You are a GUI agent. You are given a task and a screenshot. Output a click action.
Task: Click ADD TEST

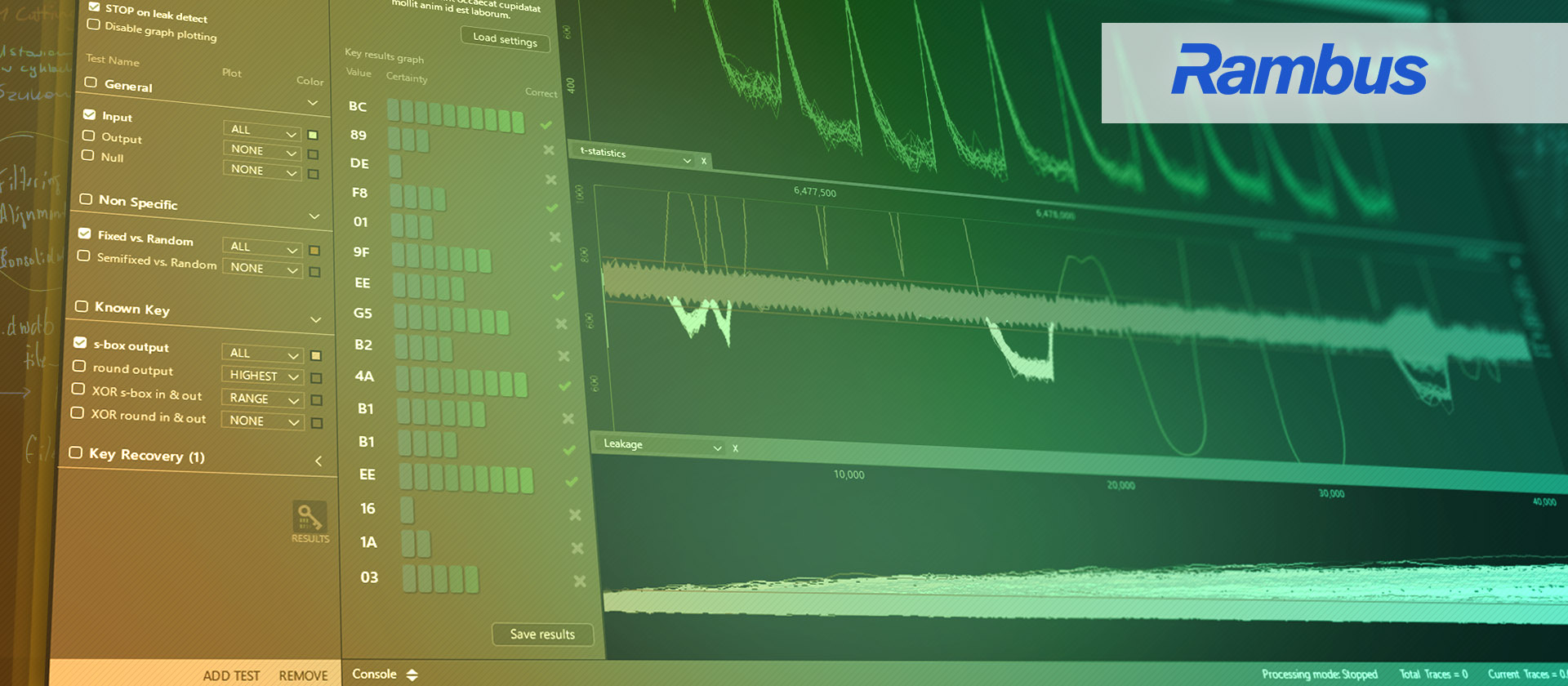point(231,675)
